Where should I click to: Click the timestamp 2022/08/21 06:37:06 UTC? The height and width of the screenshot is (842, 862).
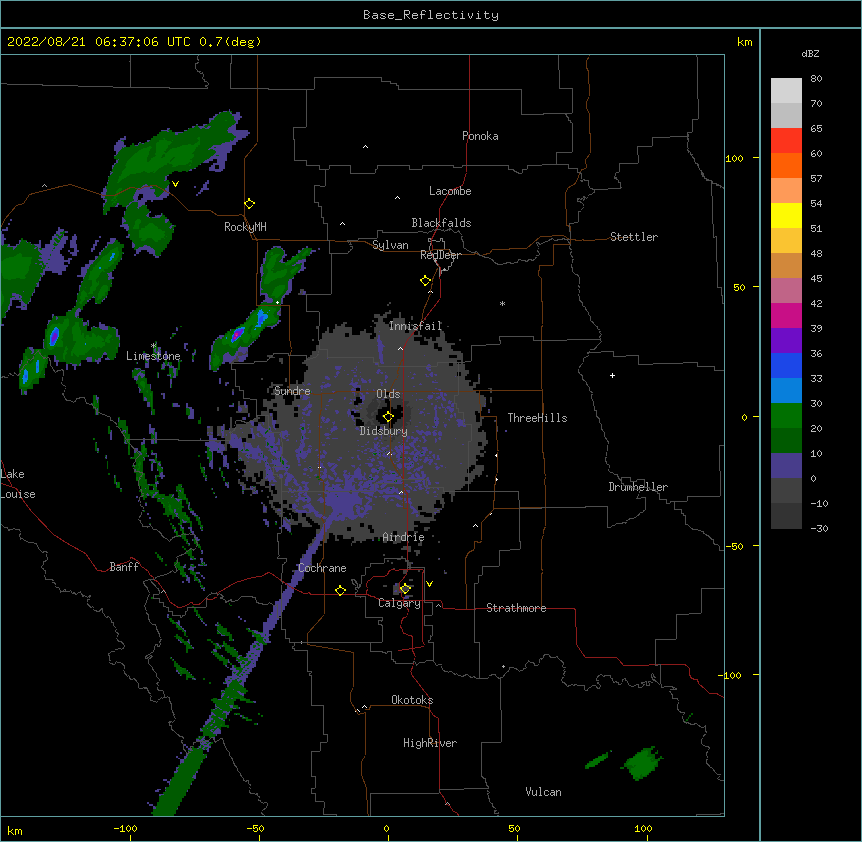click(x=99, y=42)
